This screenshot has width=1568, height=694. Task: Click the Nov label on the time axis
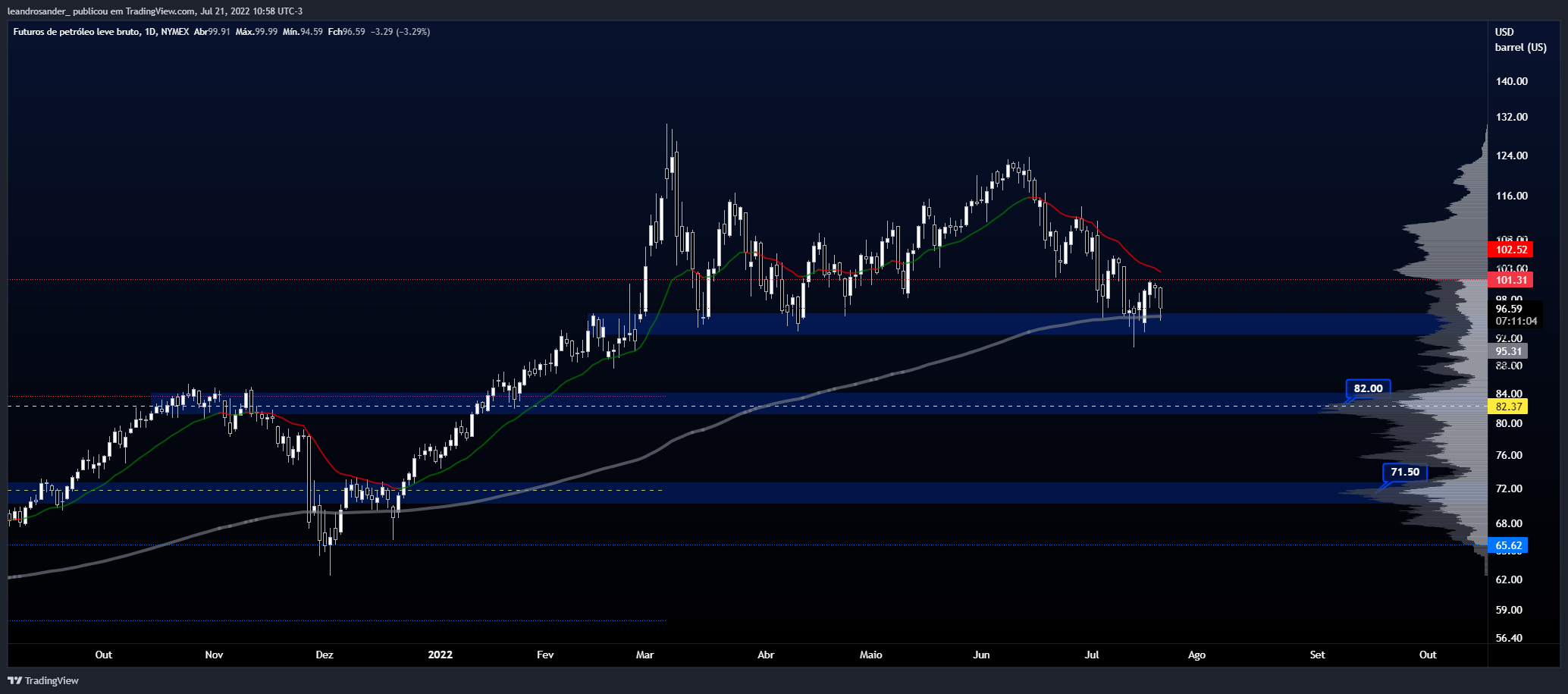[x=214, y=655]
